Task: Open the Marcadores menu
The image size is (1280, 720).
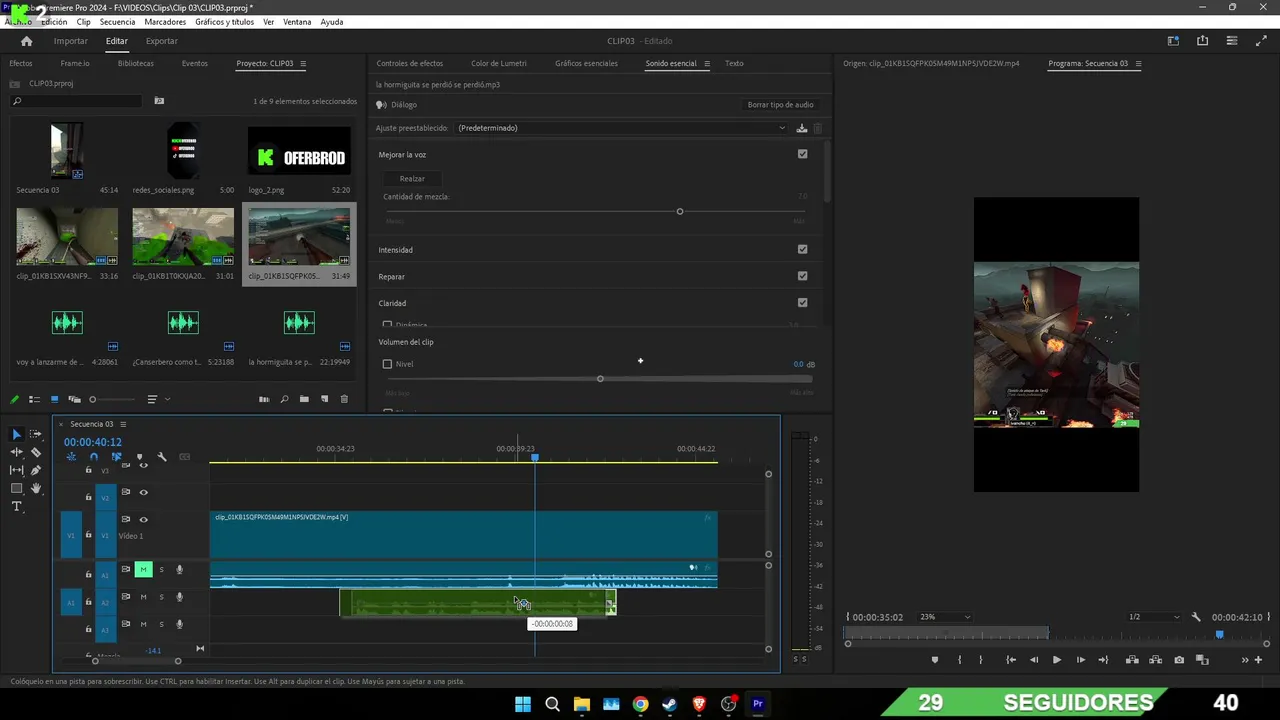Action: click(x=165, y=22)
